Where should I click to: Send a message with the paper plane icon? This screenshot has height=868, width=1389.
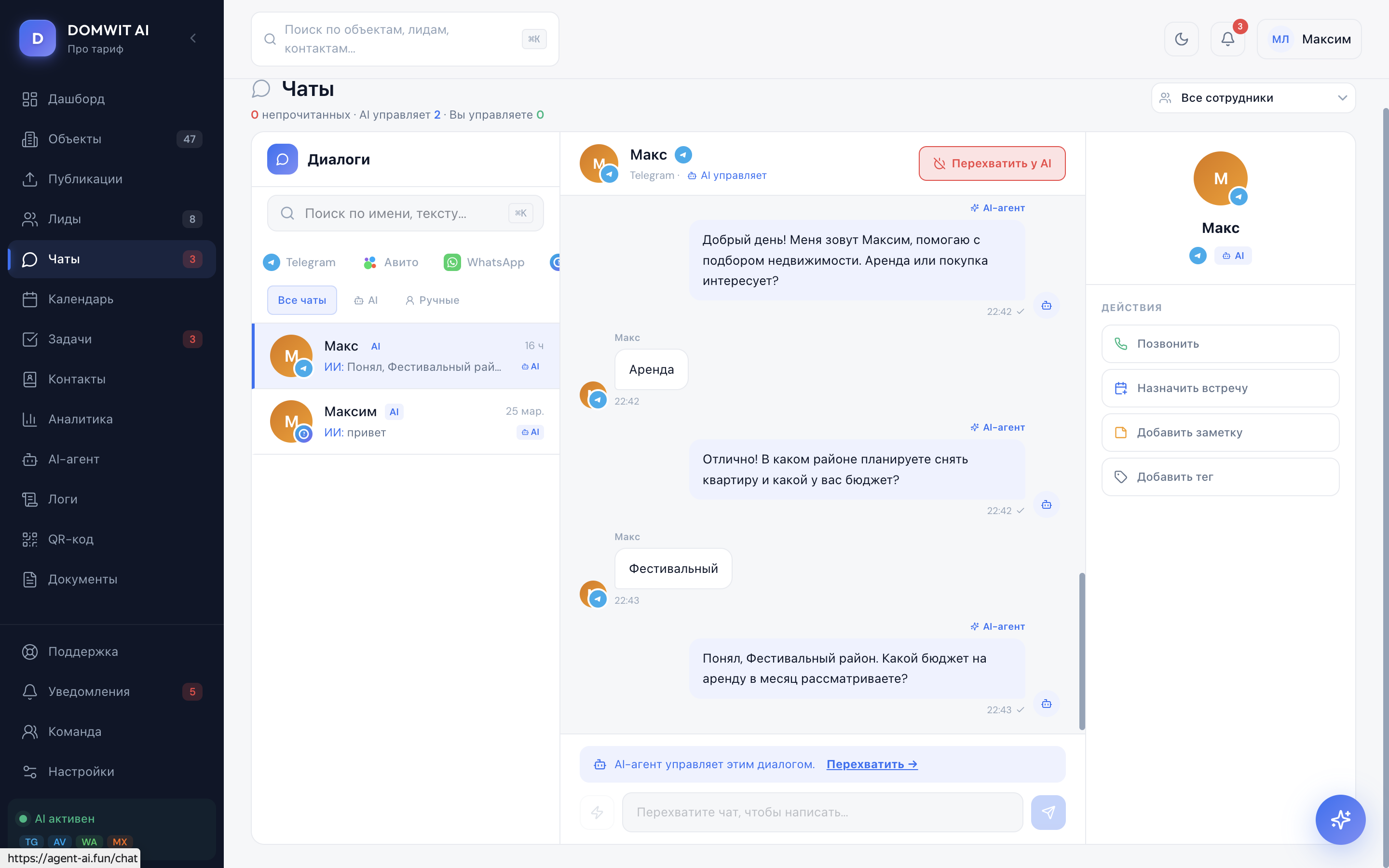(x=1048, y=812)
